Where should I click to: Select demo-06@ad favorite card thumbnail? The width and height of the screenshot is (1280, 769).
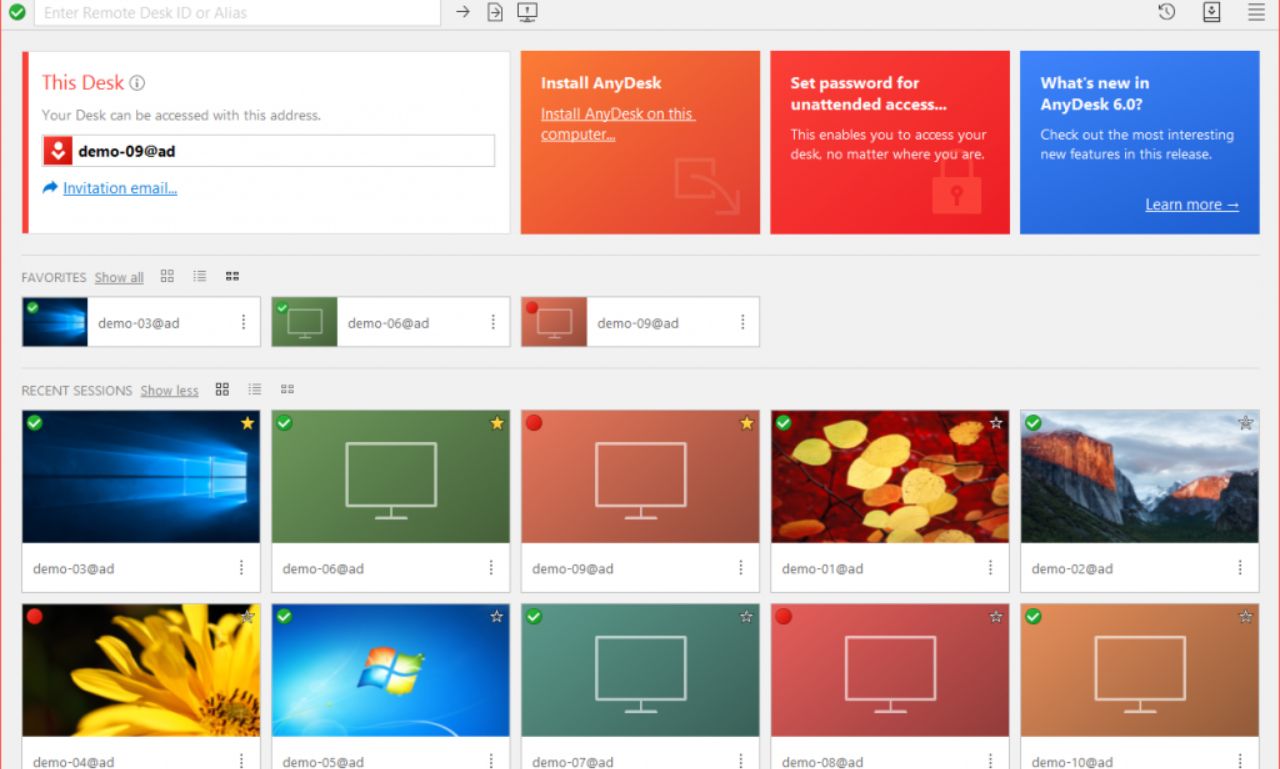pos(305,322)
